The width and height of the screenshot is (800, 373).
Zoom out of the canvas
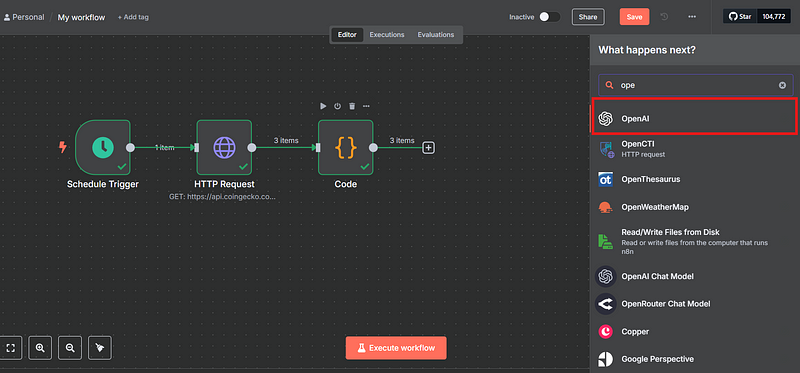[70, 348]
